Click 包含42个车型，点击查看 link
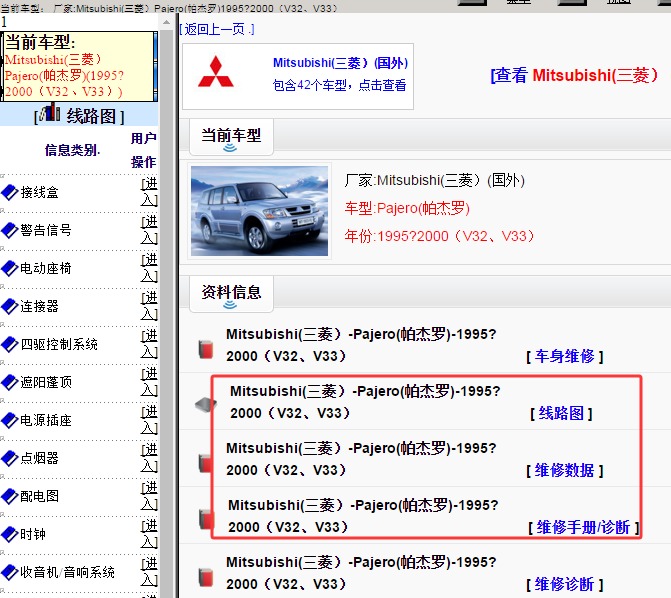671x598 pixels. (x=339, y=85)
